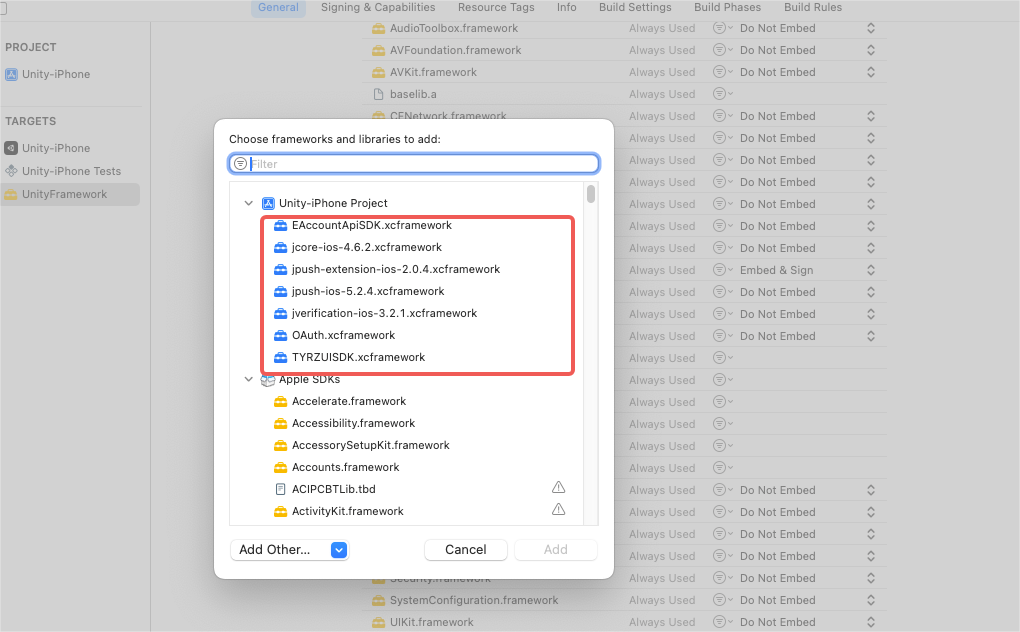Open platform filter for AudioToolbox.framework row
1020x632 pixels.
point(723,29)
